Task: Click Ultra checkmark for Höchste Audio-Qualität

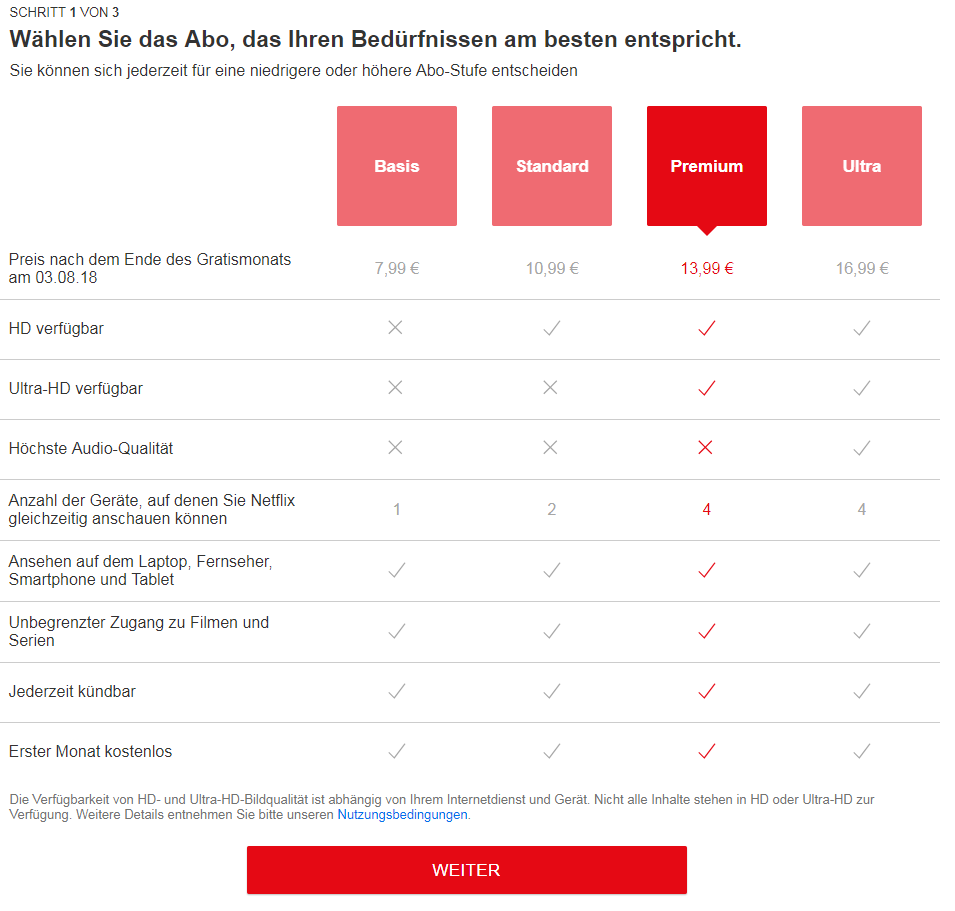Action: pyautogui.click(x=862, y=448)
